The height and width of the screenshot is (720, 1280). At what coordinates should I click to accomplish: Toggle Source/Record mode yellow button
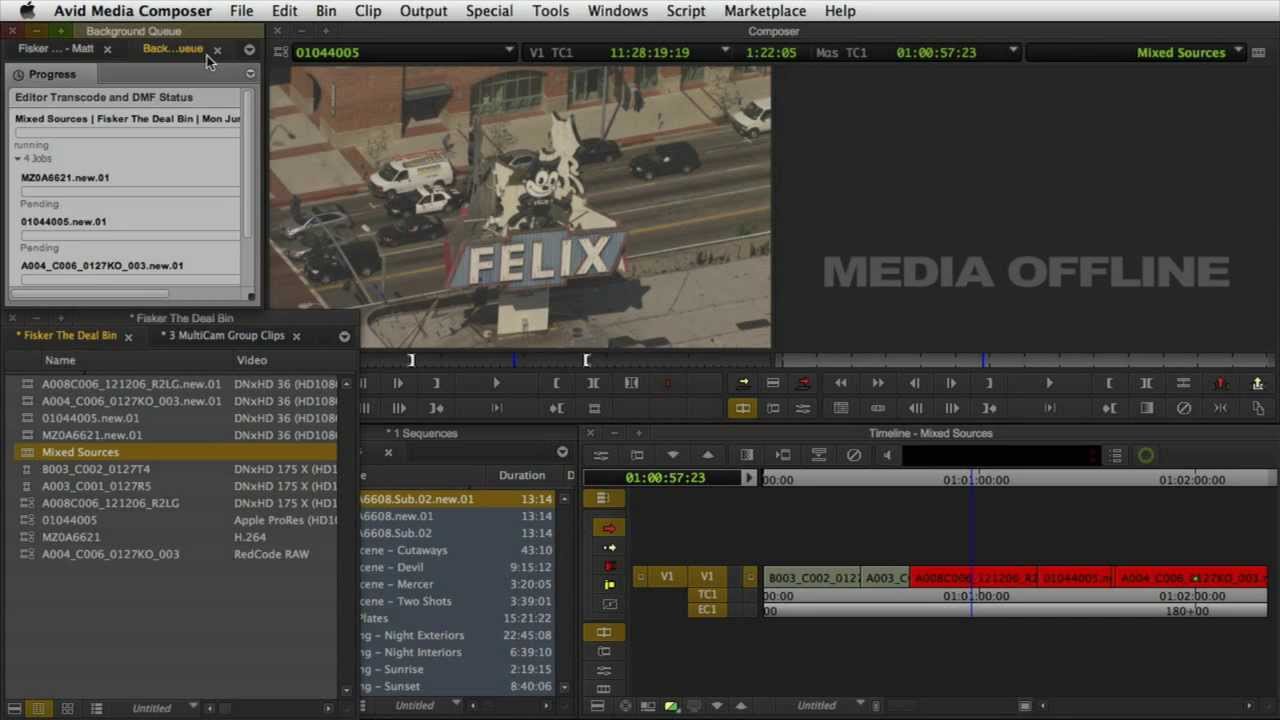tap(743, 408)
